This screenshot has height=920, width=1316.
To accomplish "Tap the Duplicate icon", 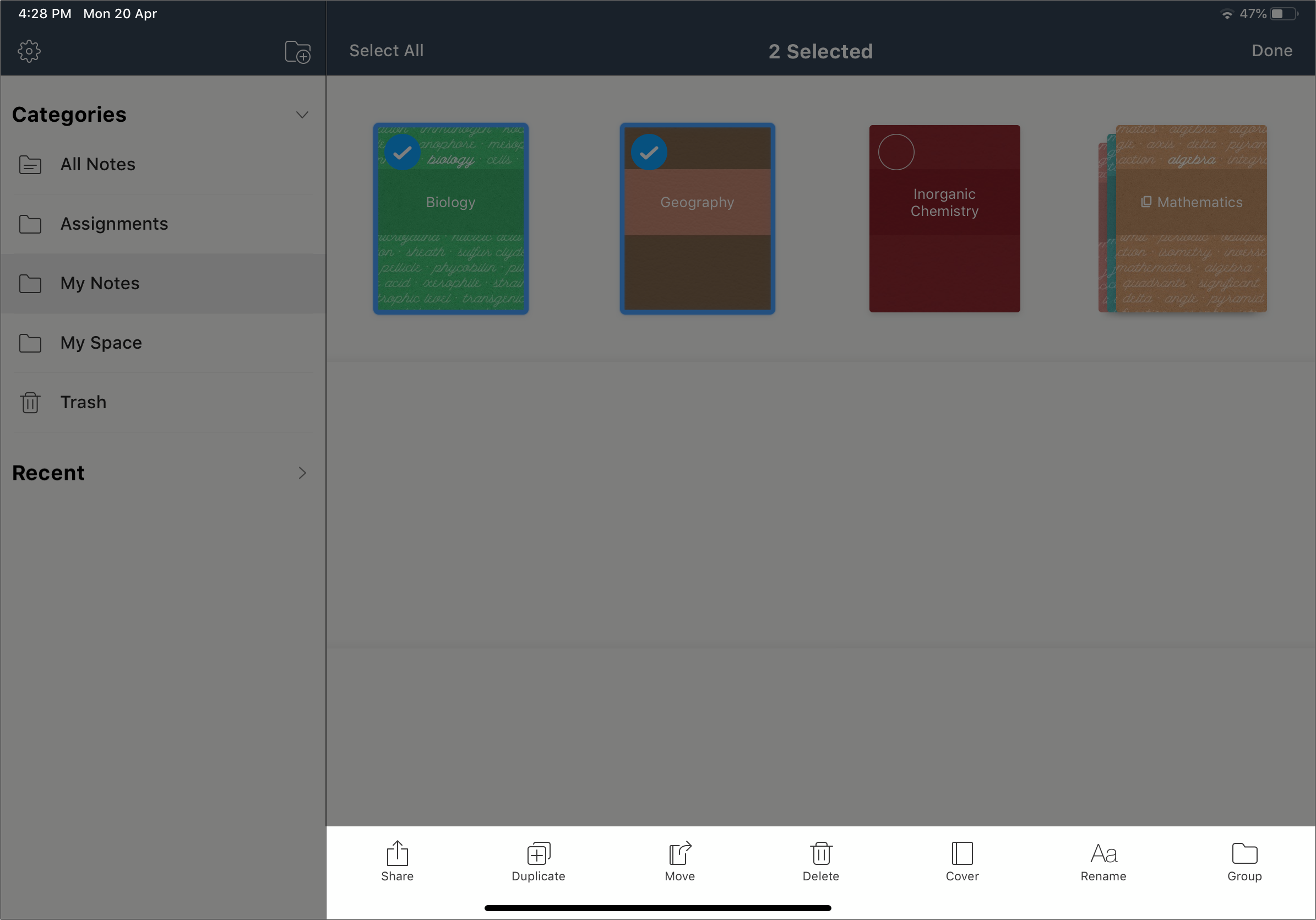I will click(x=539, y=853).
